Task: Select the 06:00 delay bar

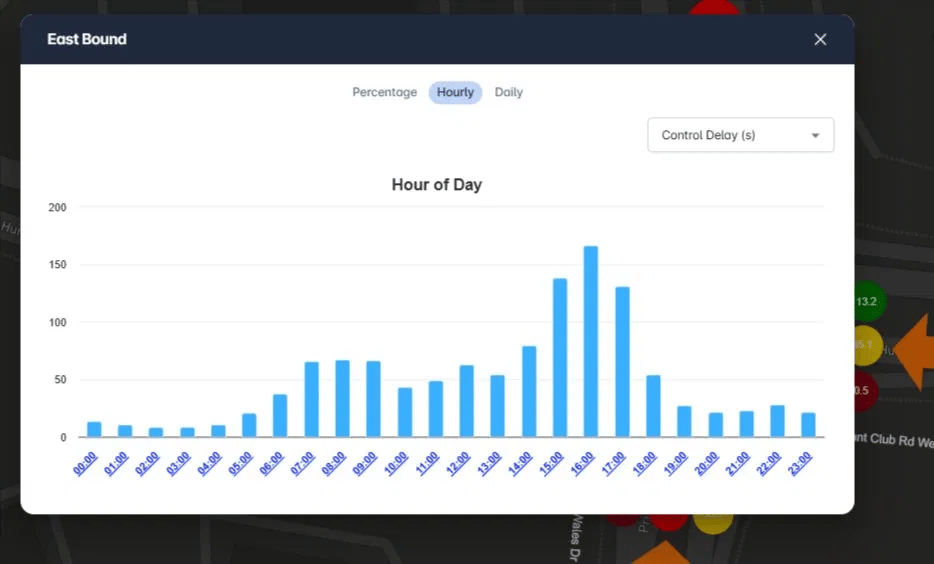Action: coord(280,416)
